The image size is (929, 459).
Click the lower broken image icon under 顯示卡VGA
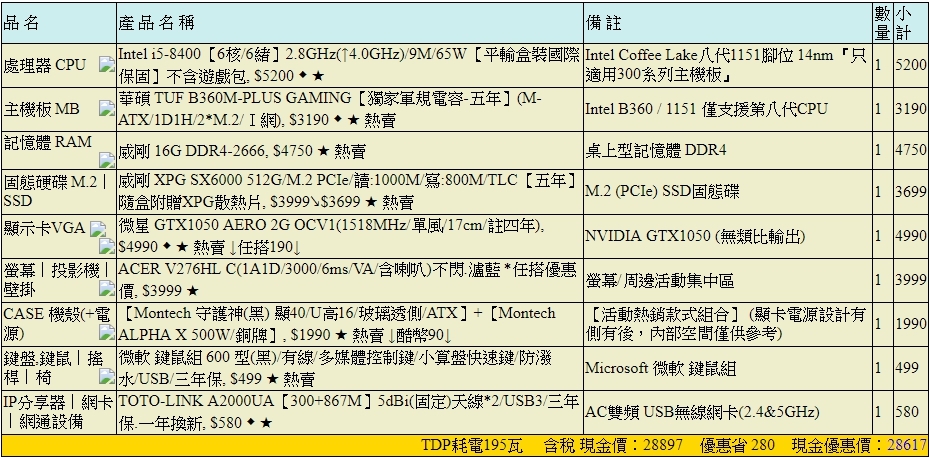click(107, 245)
